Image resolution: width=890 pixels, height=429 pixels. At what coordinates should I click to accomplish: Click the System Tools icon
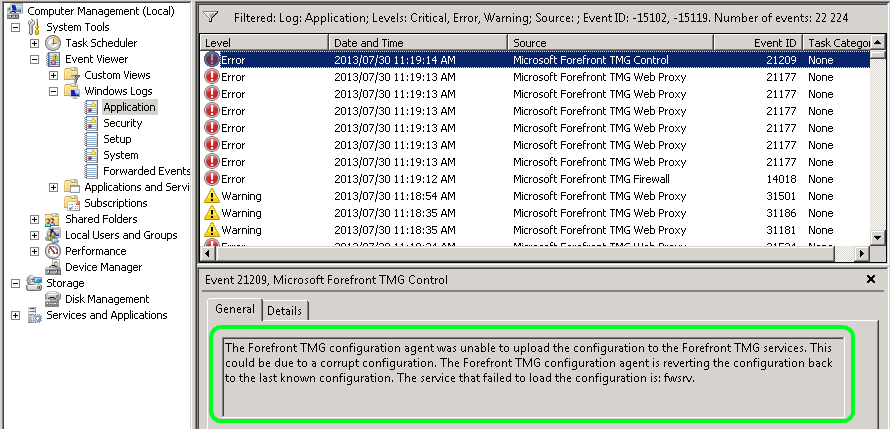pos(33,27)
